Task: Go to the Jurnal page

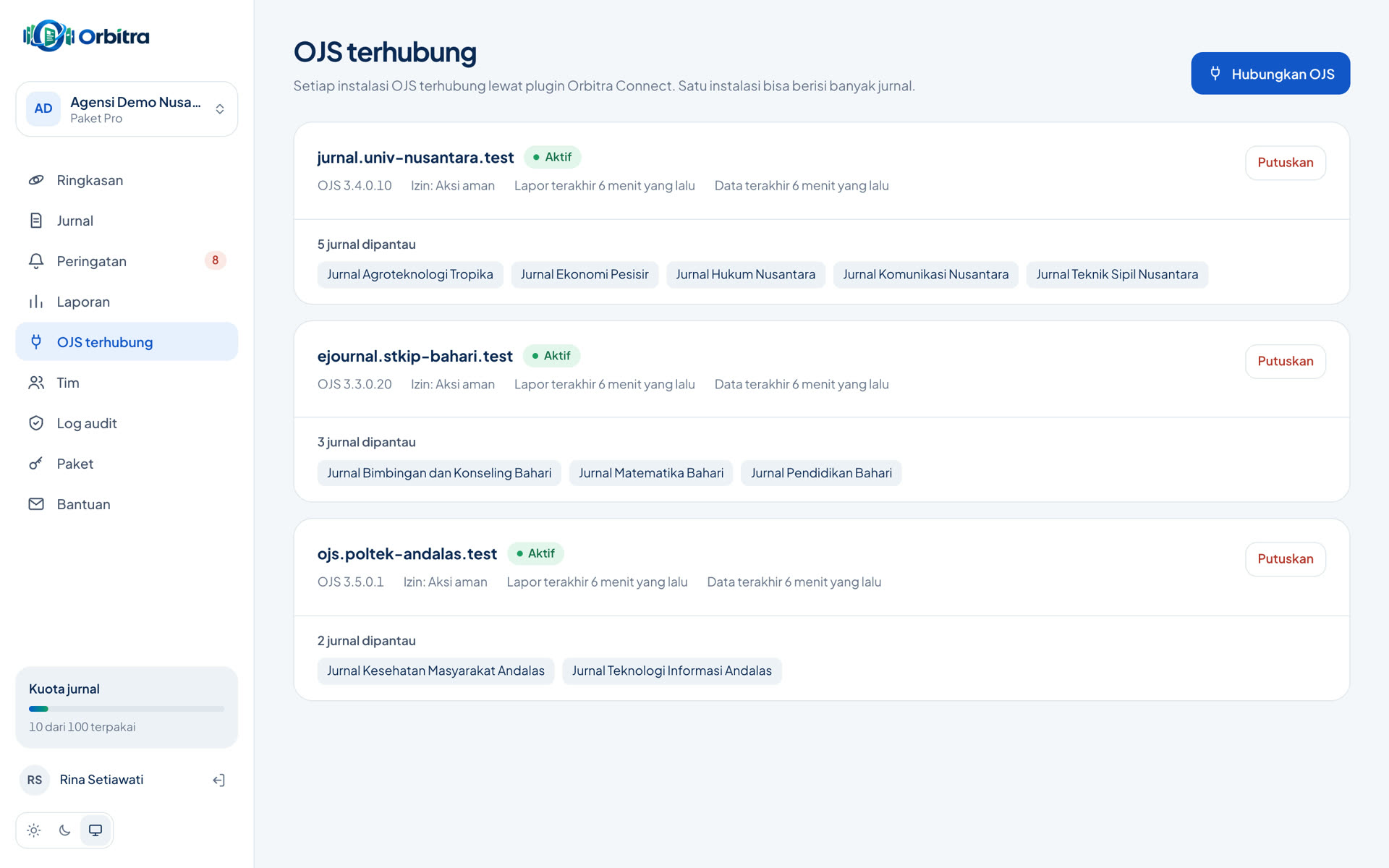Action: point(127,221)
